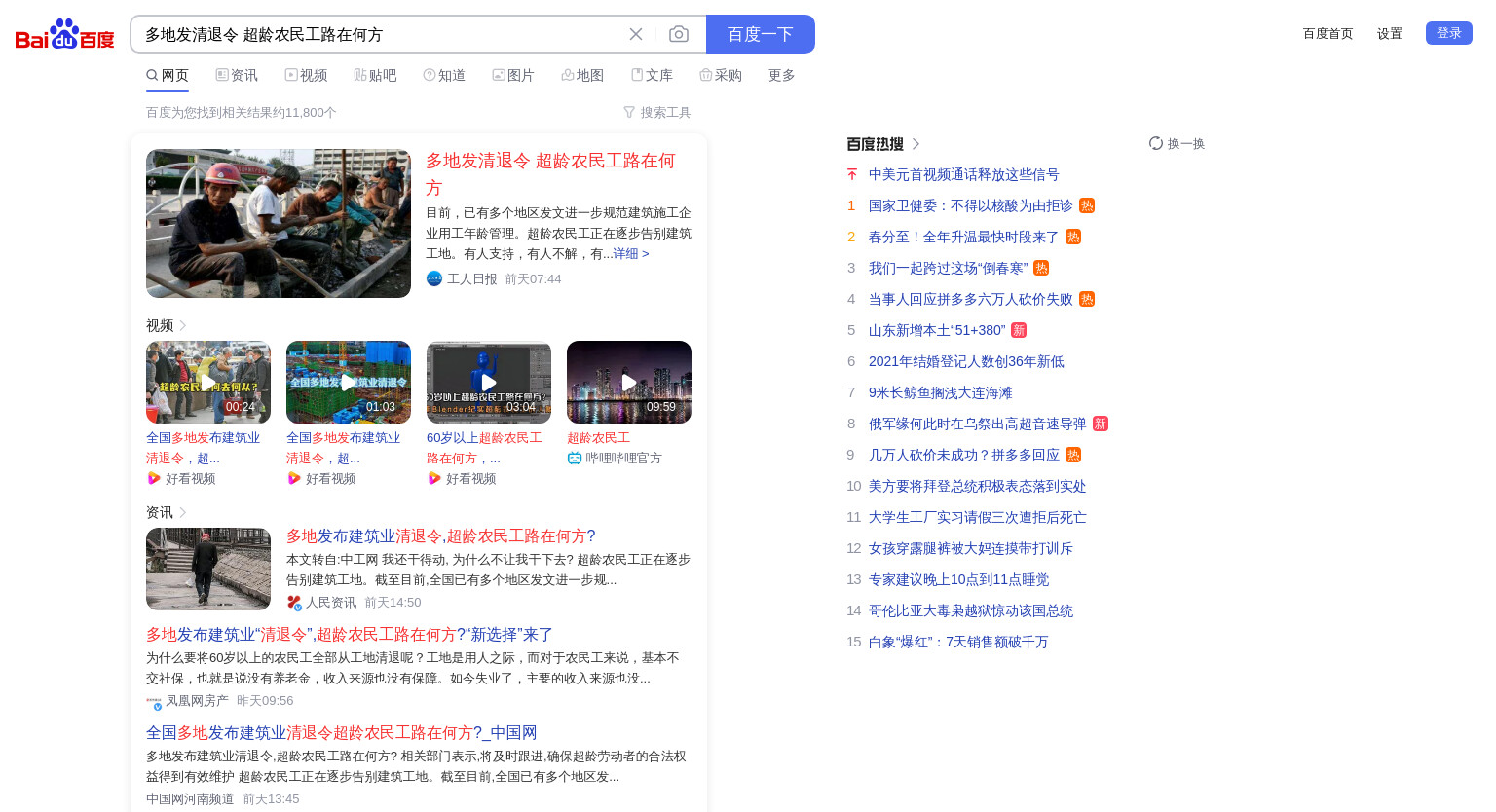Play the 03:04 video thumbnail
1496x812 pixels.
(x=489, y=382)
